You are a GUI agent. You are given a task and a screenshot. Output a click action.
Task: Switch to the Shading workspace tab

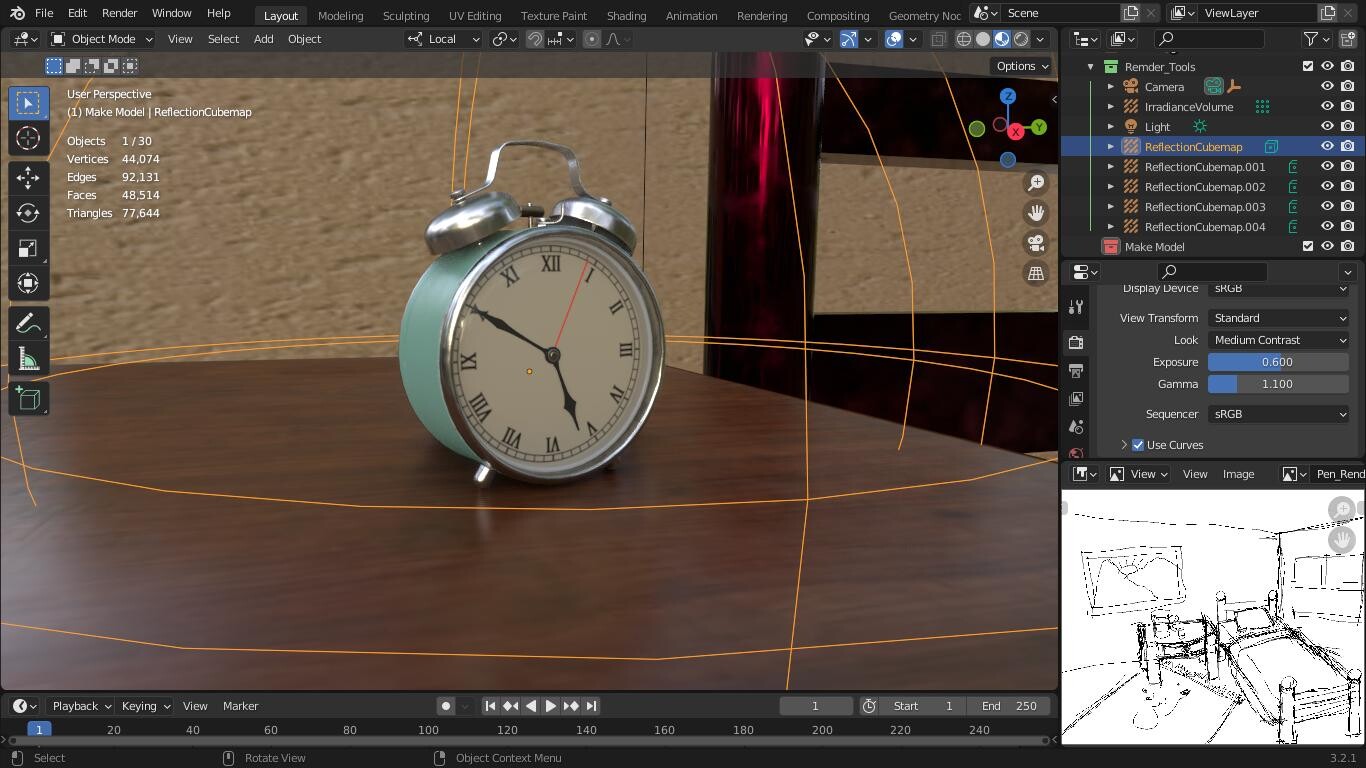pyautogui.click(x=626, y=16)
